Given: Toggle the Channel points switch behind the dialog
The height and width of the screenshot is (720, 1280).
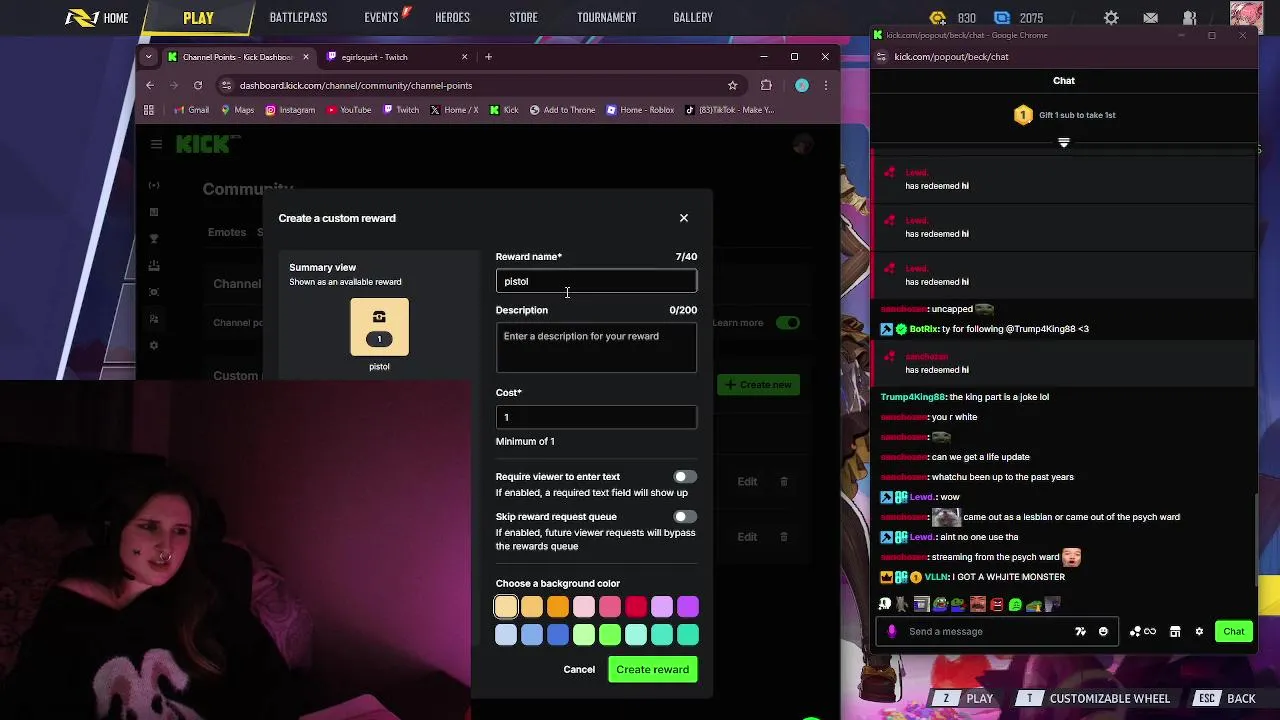Looking at the screenshot, I should point(788,323).
